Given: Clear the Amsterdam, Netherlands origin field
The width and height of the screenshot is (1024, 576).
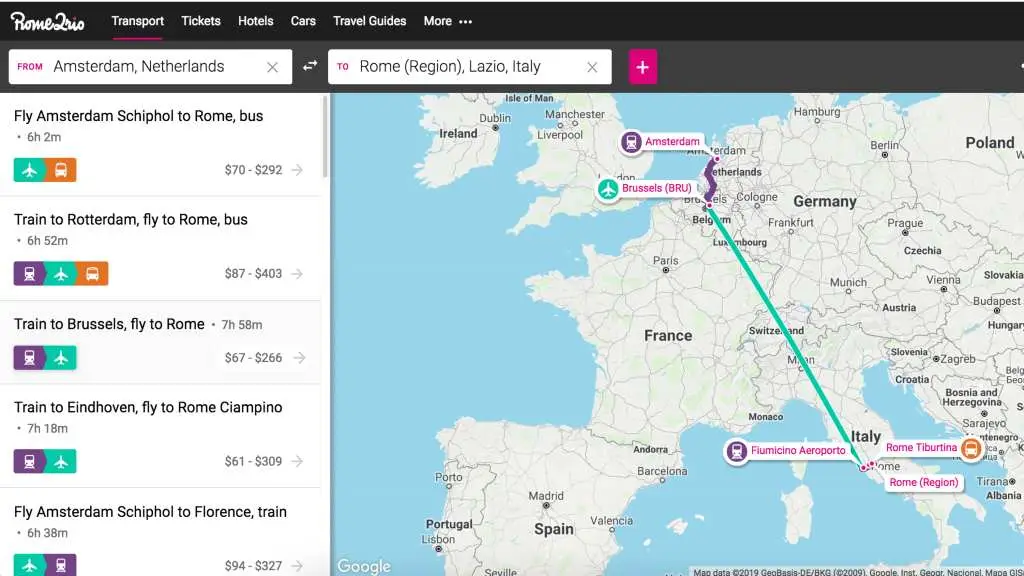Looking at the screenshot, I should [272, 66].
